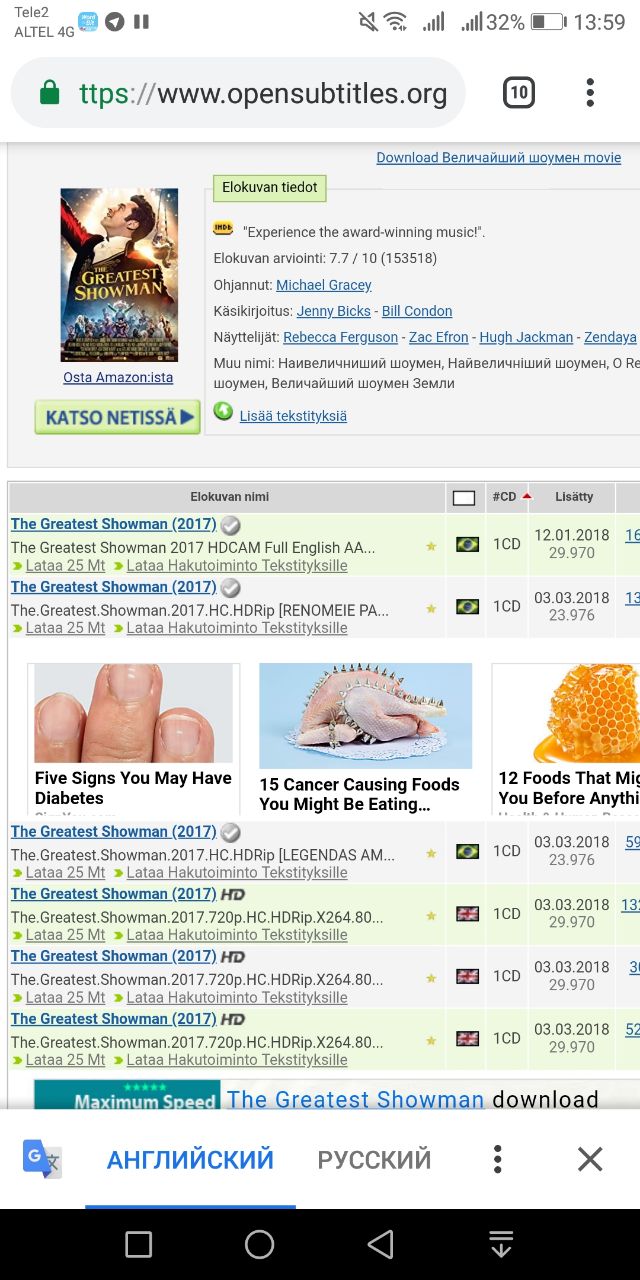This screenshot has height=1280, width=640.
Task: Click Lataa 25 Mt under LEGENDAS AM row
Action: (x=65, y=872)
